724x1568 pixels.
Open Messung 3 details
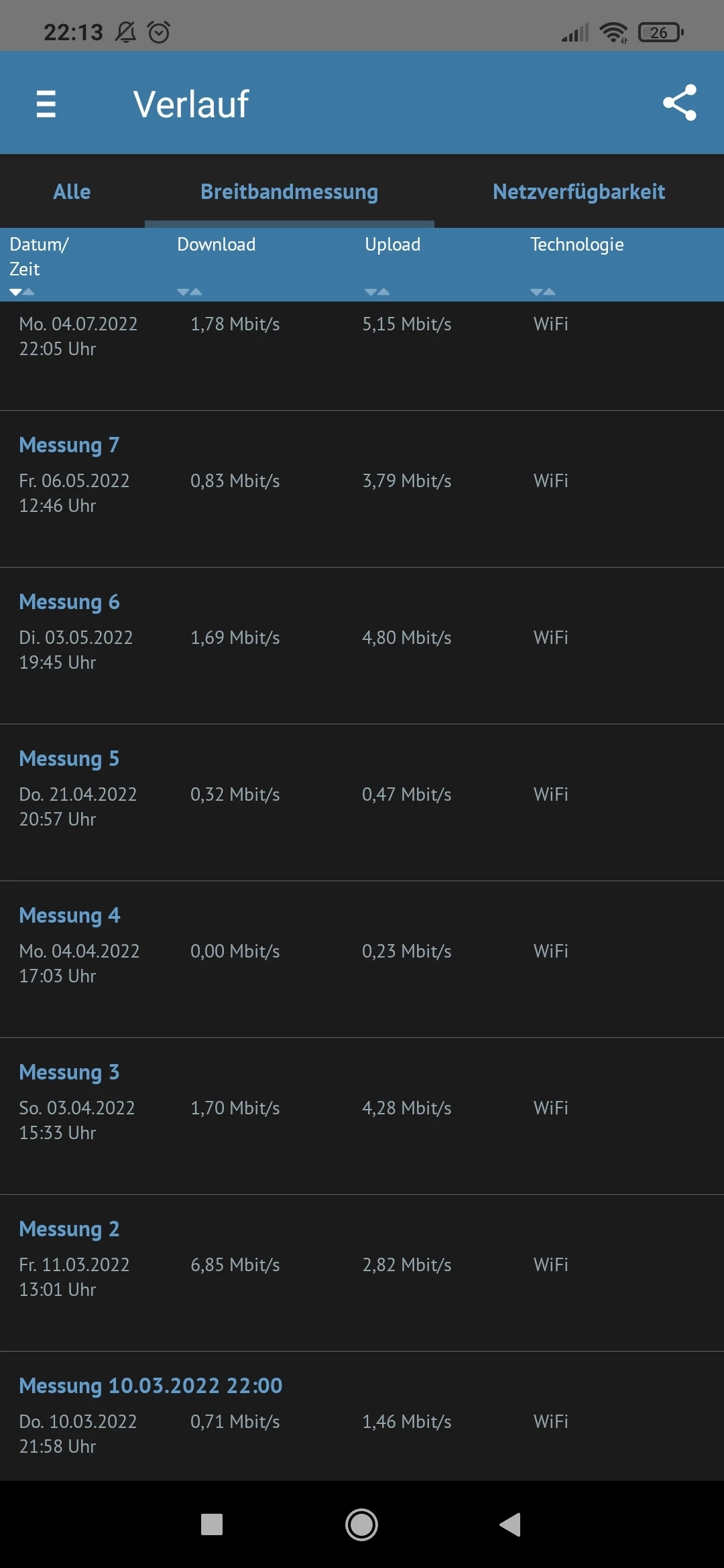click(70, 1072)
